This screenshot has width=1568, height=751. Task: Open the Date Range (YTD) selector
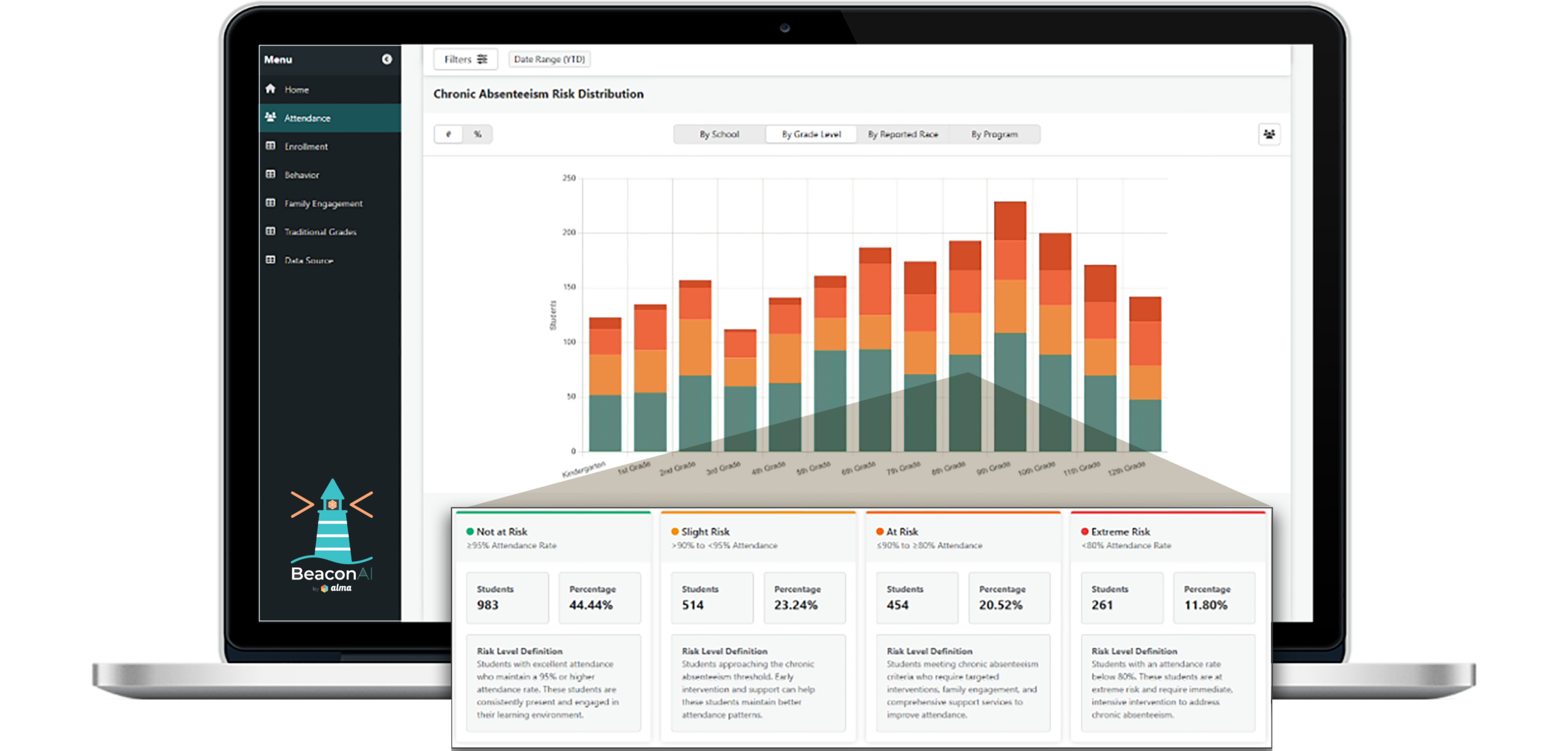click(549, 59)
